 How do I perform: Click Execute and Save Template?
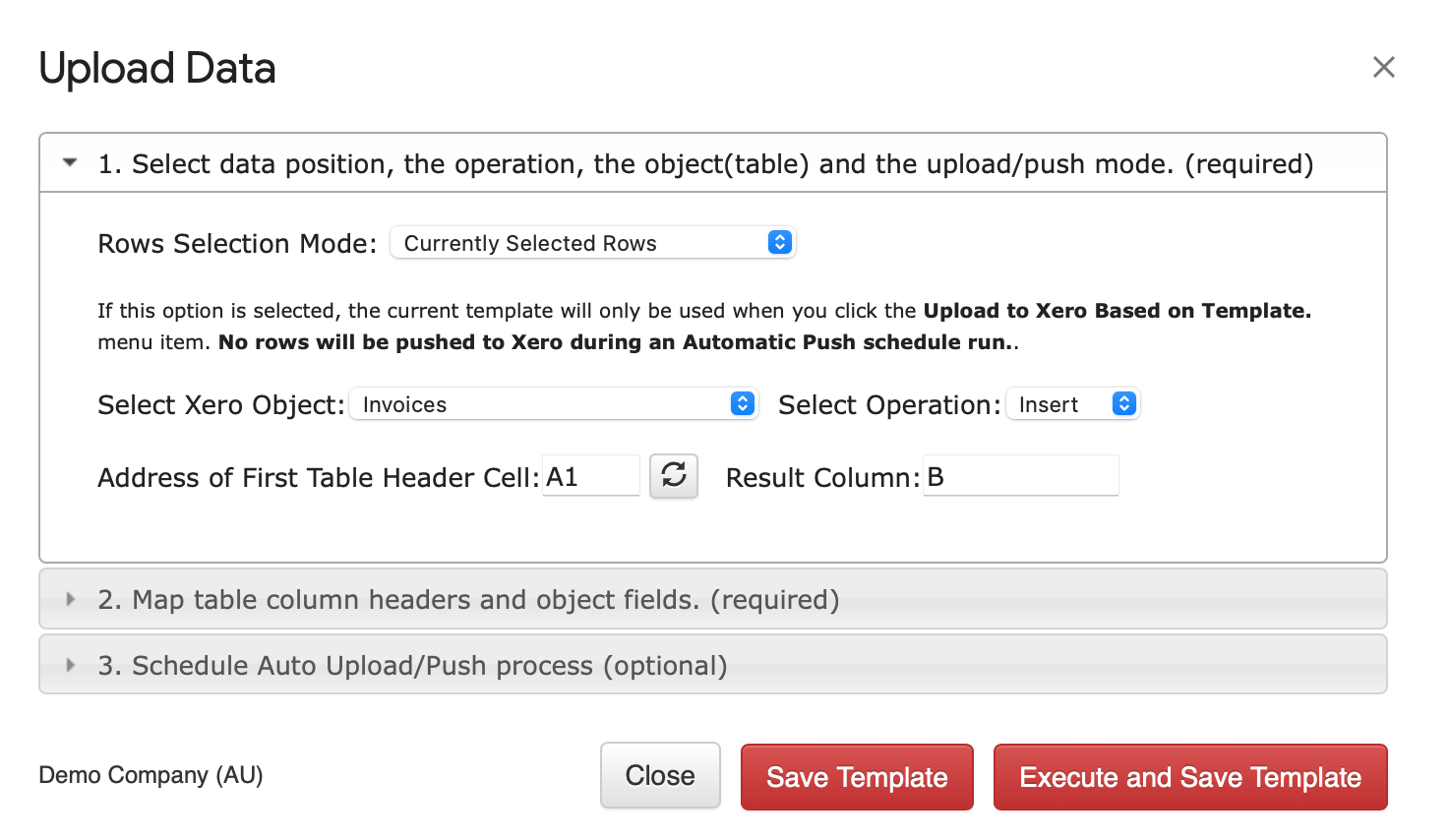point(1190,777)
